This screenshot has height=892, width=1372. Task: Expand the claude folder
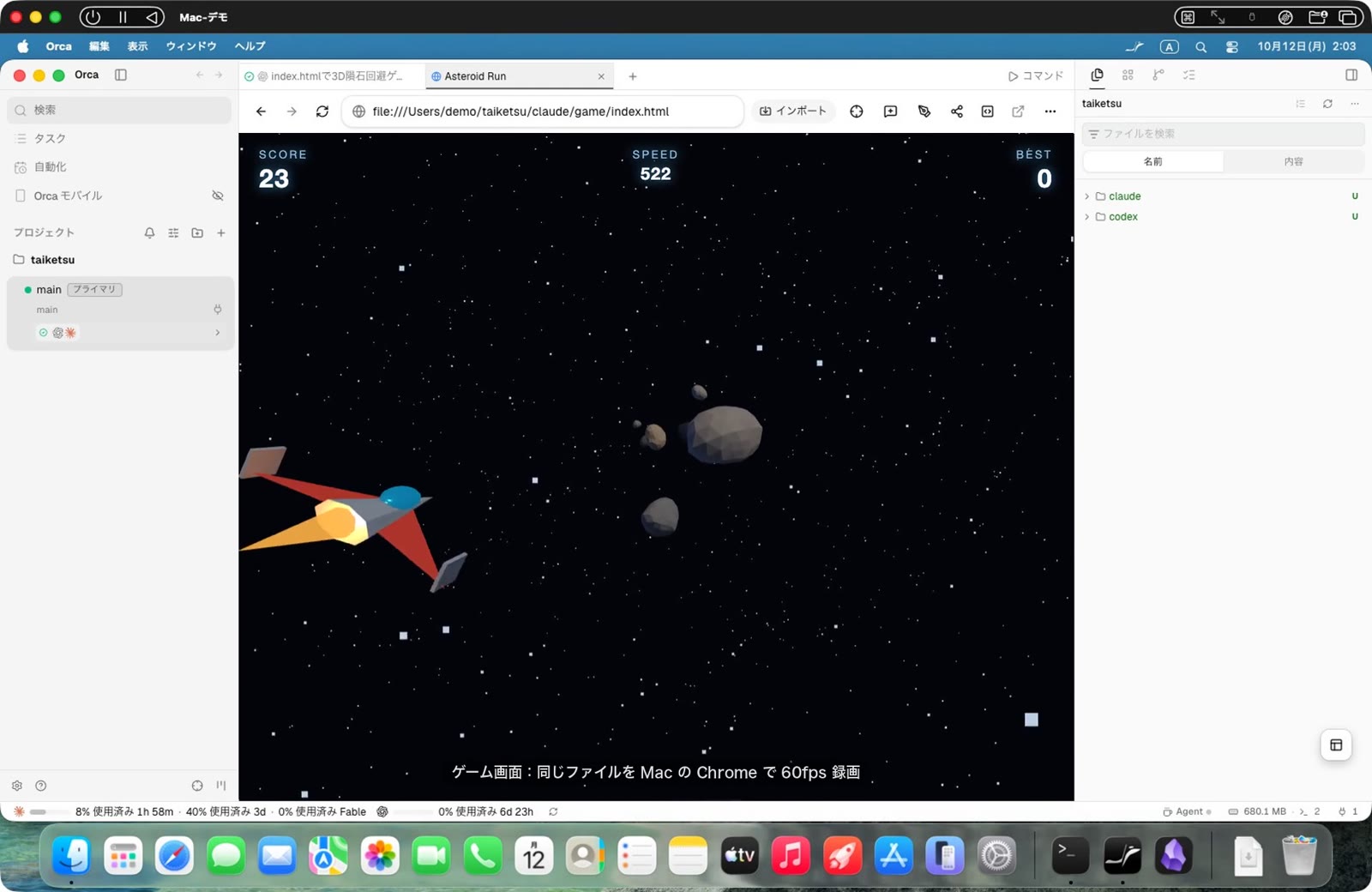1124,196
